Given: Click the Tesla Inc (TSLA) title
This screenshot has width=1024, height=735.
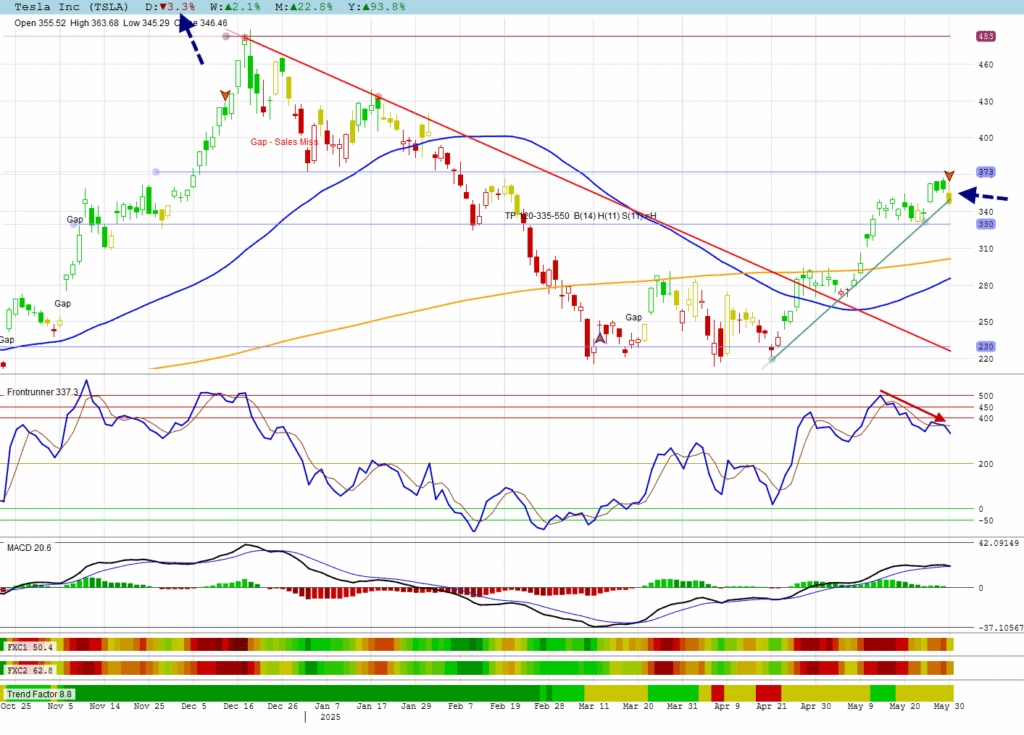Looking at the screenshot, I should click(x=71, y=7).
